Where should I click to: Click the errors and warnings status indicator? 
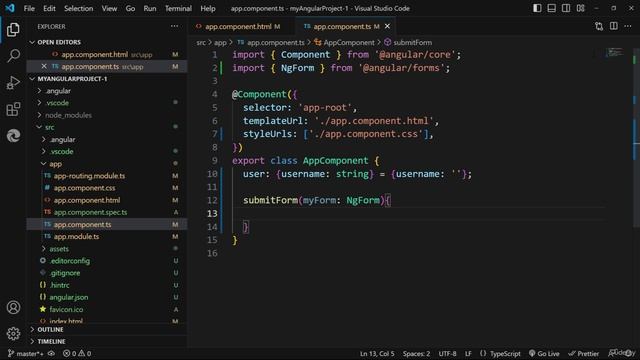point(77,353)
